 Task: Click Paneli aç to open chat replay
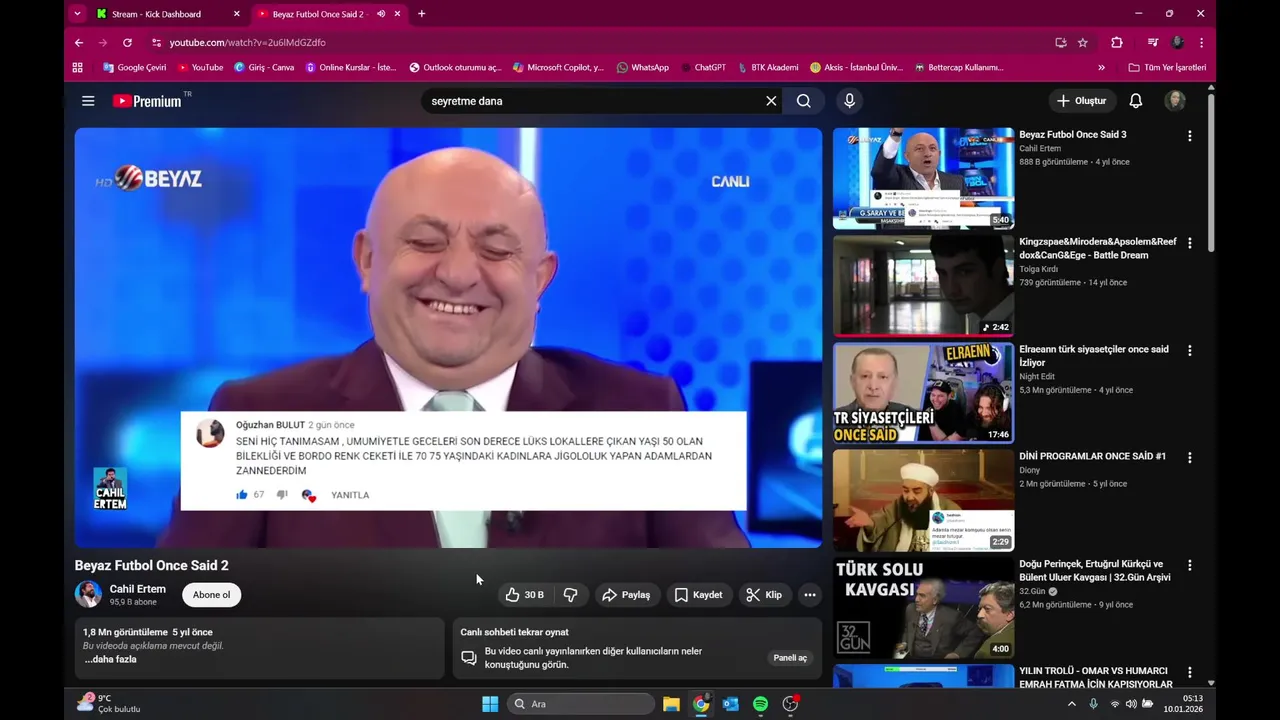coord(790,658)
